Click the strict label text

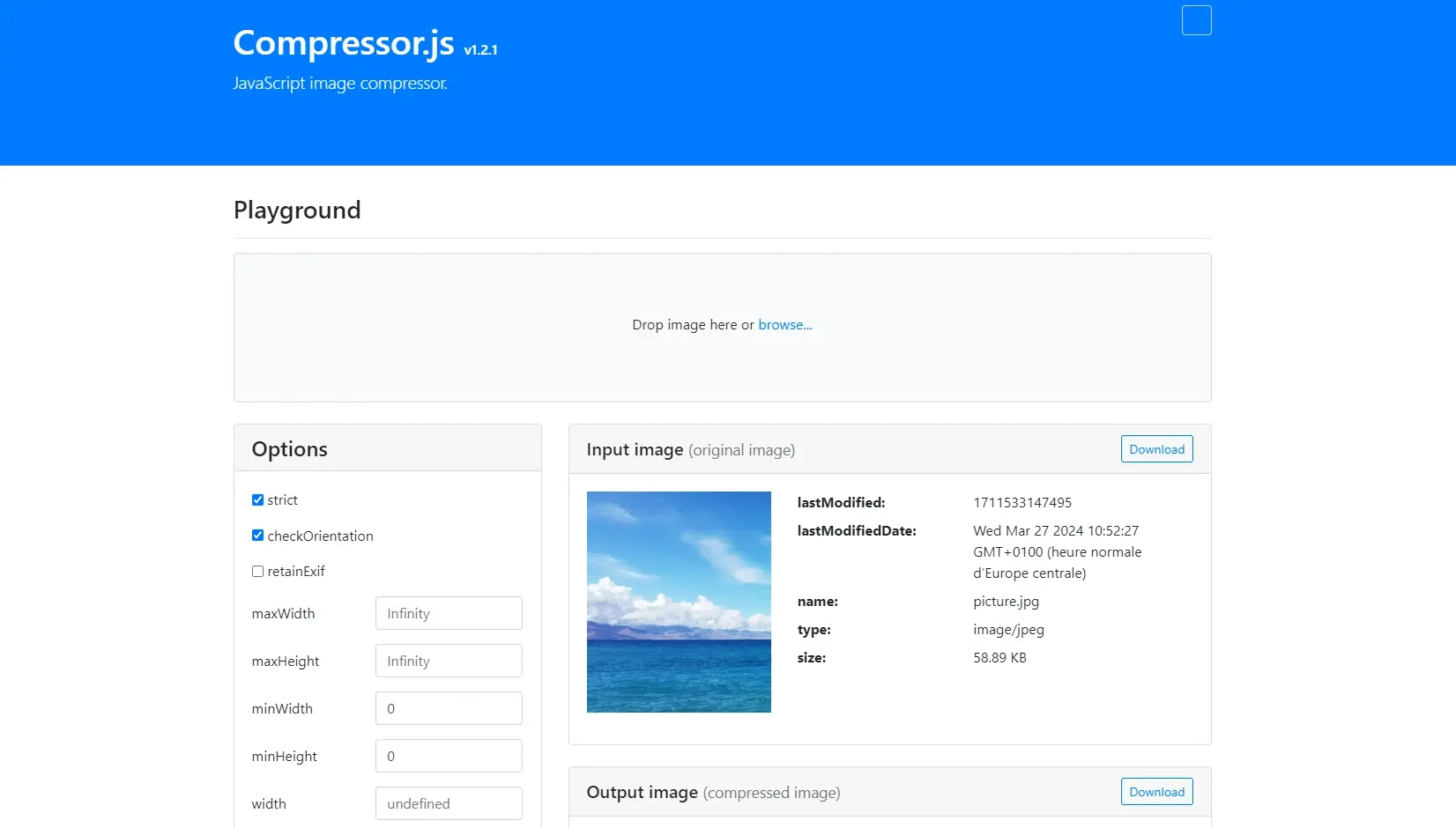pyautogui.click(x=282, y=499)
